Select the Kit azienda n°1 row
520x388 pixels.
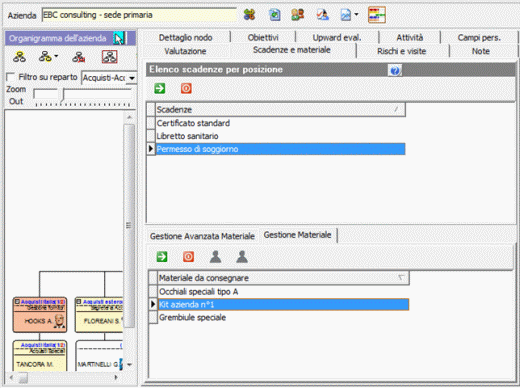(x=283, y=304)
